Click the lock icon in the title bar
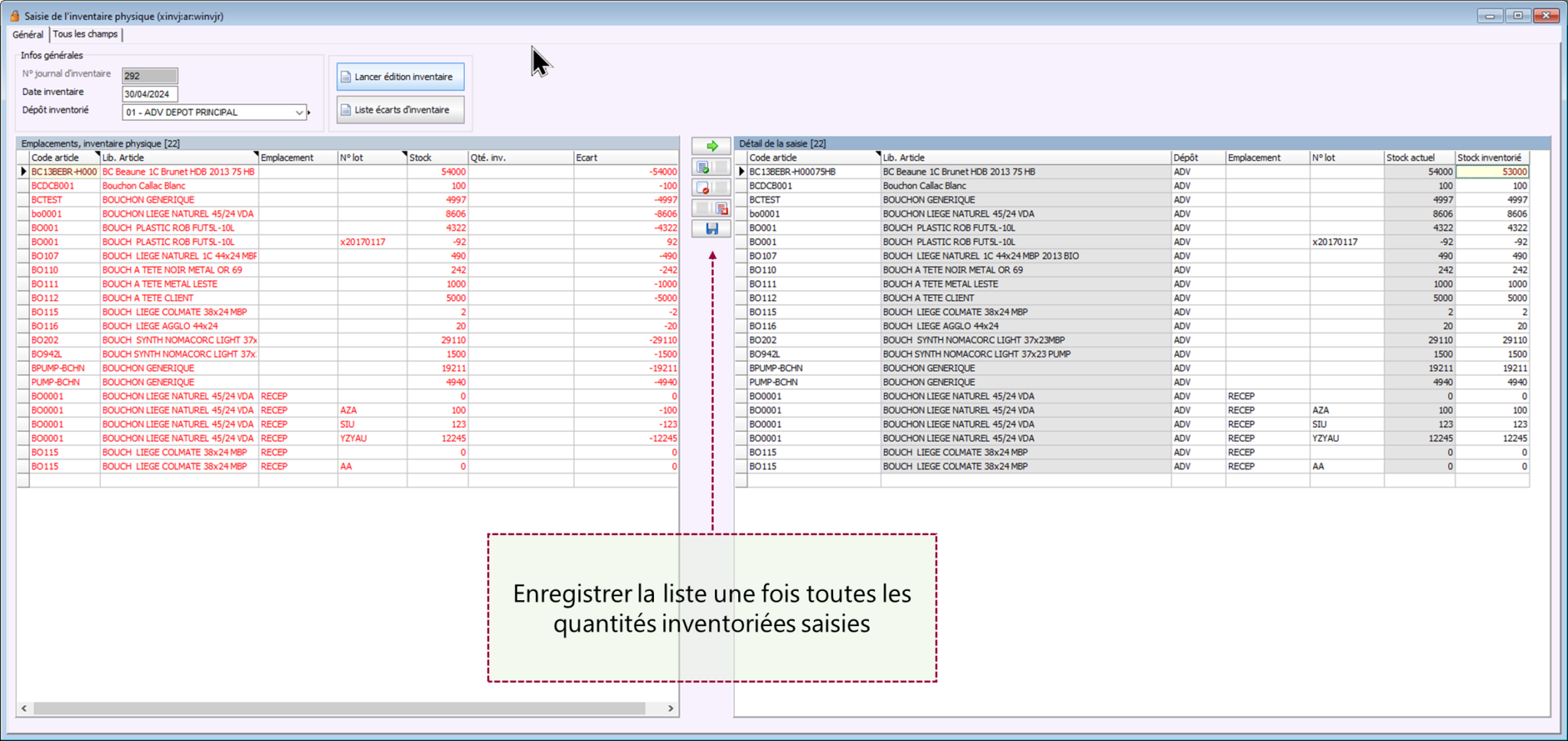 (x=14, y=15)
